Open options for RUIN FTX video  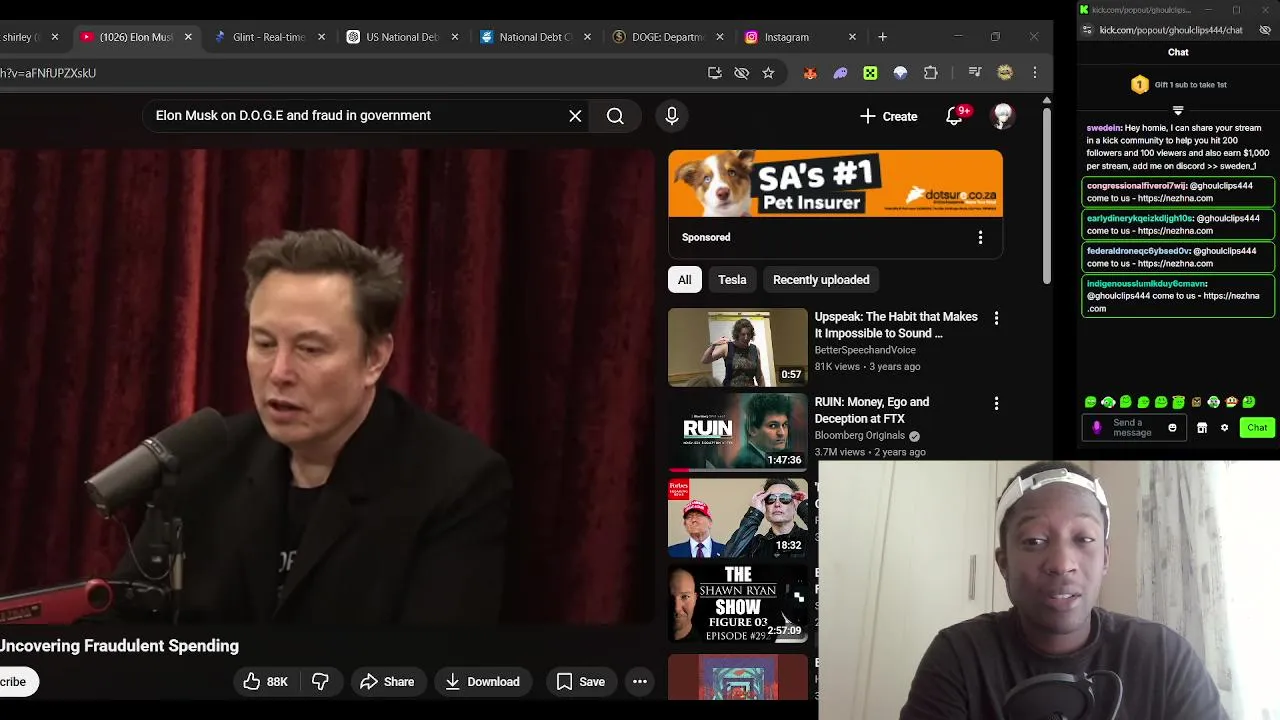[996, 403]
